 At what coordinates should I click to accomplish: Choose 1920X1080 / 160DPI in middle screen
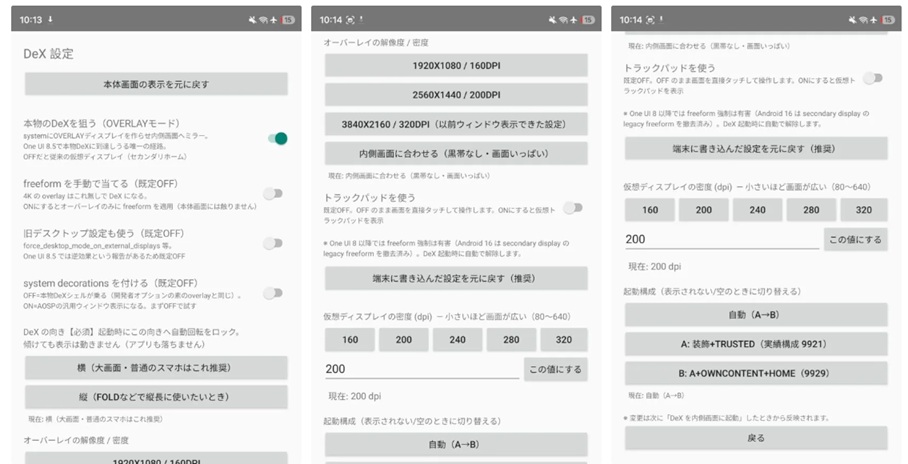[456, 65]
